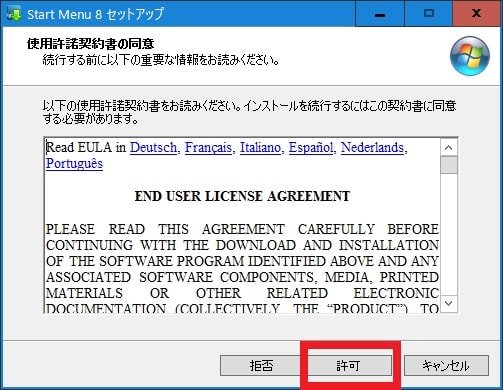Click the scroll down arrow in the license box
This screenshot has width=503, height=390.
(x=449, y=303)
